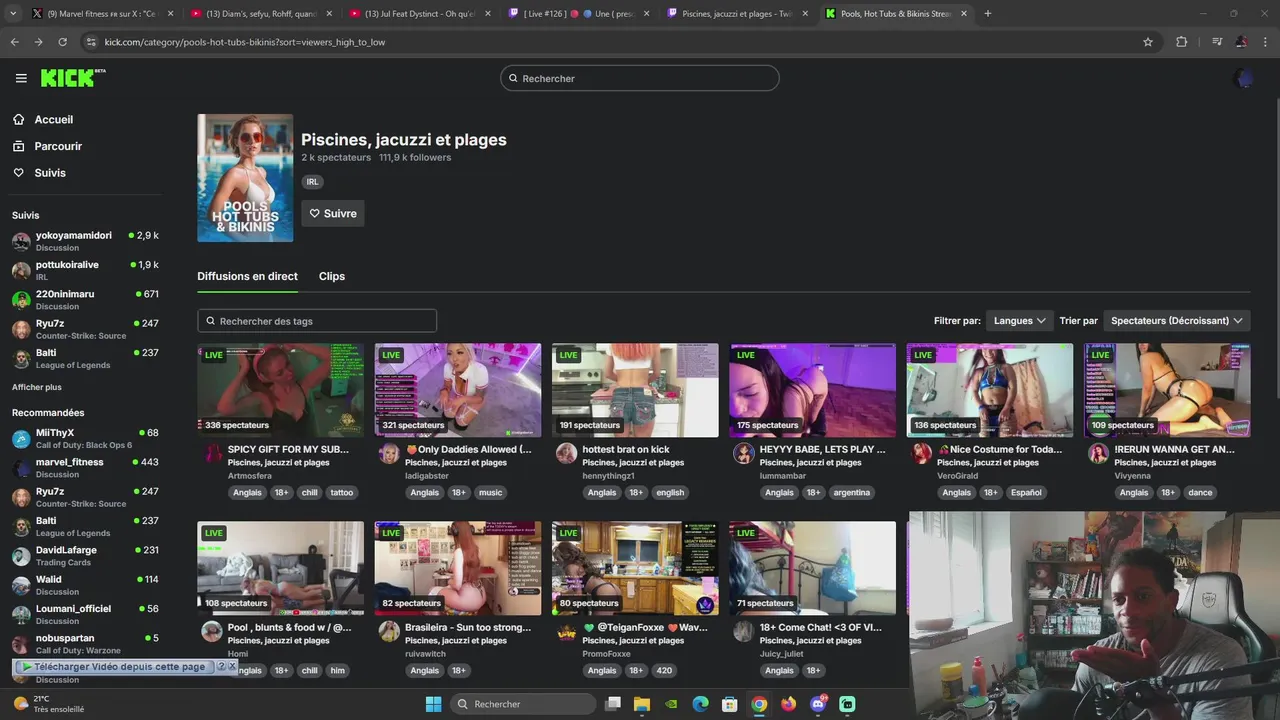Click the Suivre follow button for the category

[x=333, y=213]
